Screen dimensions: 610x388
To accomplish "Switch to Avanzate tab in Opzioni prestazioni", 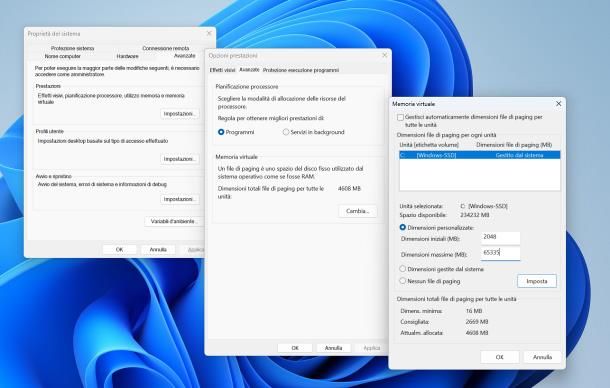I will click(x=249, y=70).
